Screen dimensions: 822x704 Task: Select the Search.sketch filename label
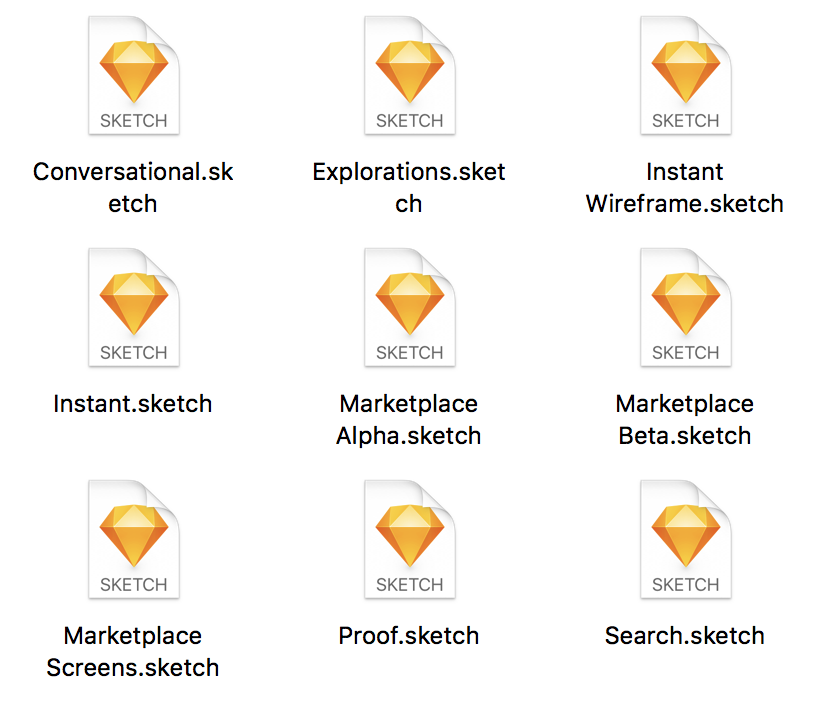(x=685, y=636)
